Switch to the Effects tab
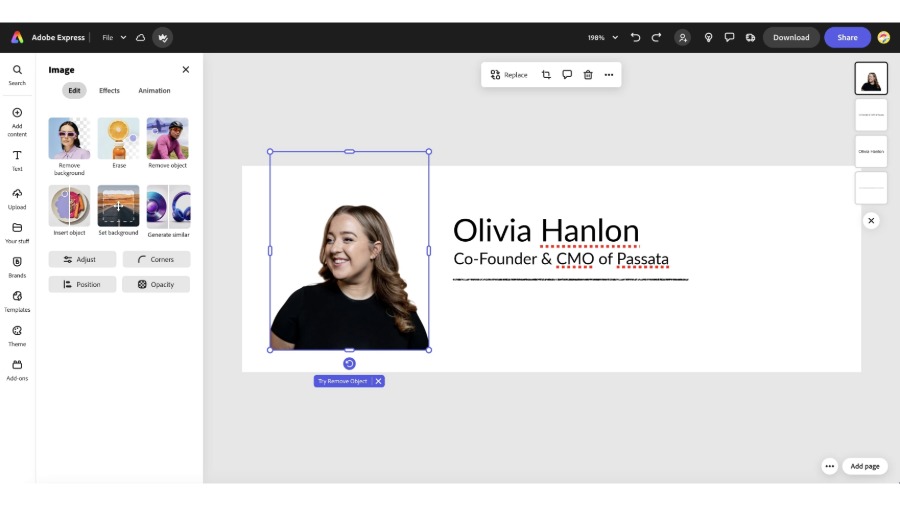Image resolution: width=900 pixels, height=506 pixels. pyautogui.click(x=109, y=91)
